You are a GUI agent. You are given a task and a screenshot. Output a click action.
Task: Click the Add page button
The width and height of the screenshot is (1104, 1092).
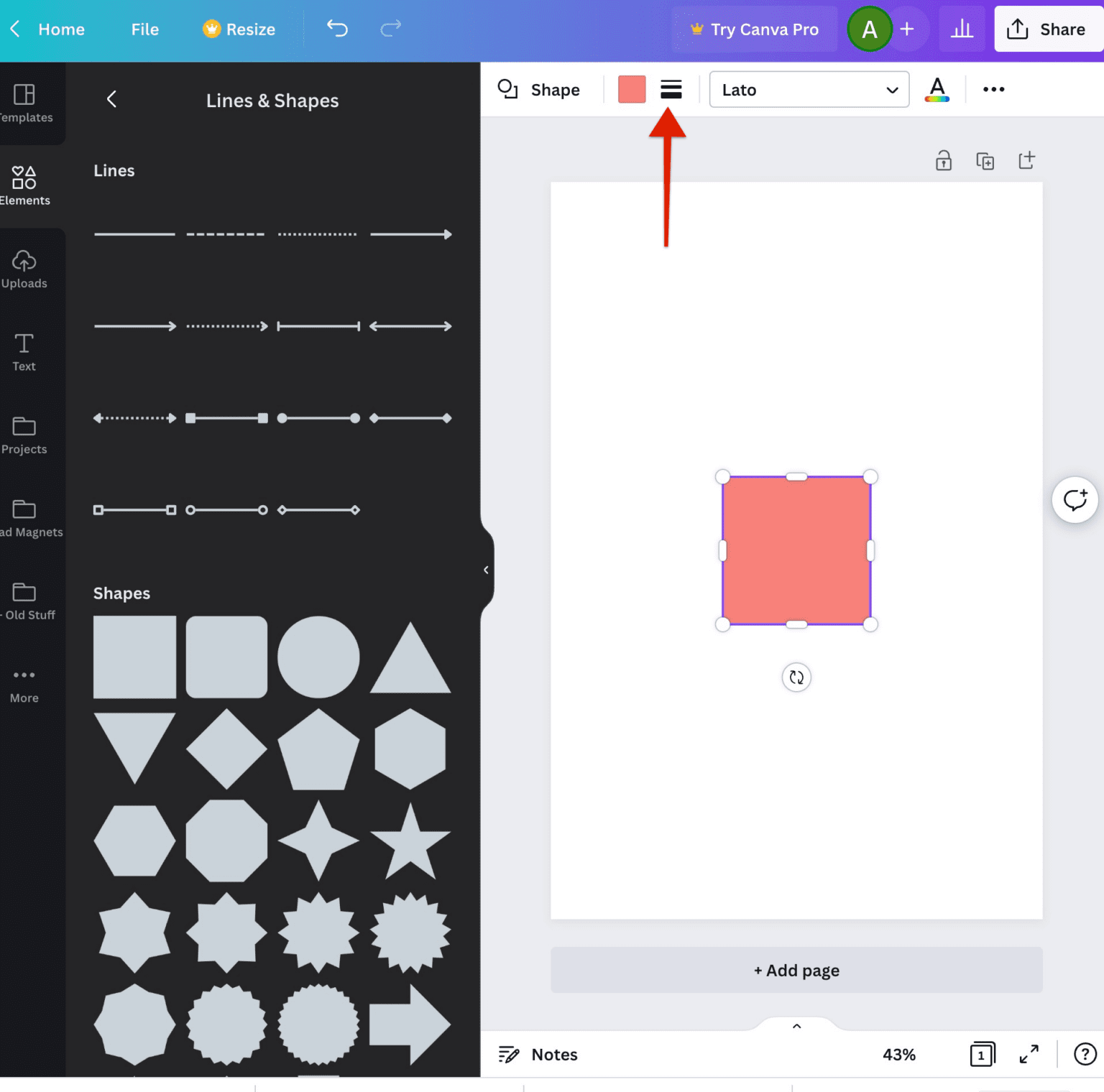tap(796, 970)
